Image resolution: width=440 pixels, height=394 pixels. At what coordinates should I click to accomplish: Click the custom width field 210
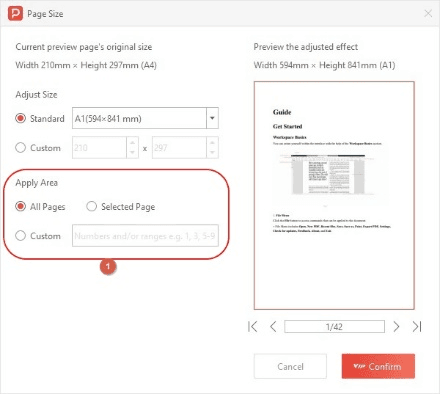pyautogui.click(x=99, y=148)
